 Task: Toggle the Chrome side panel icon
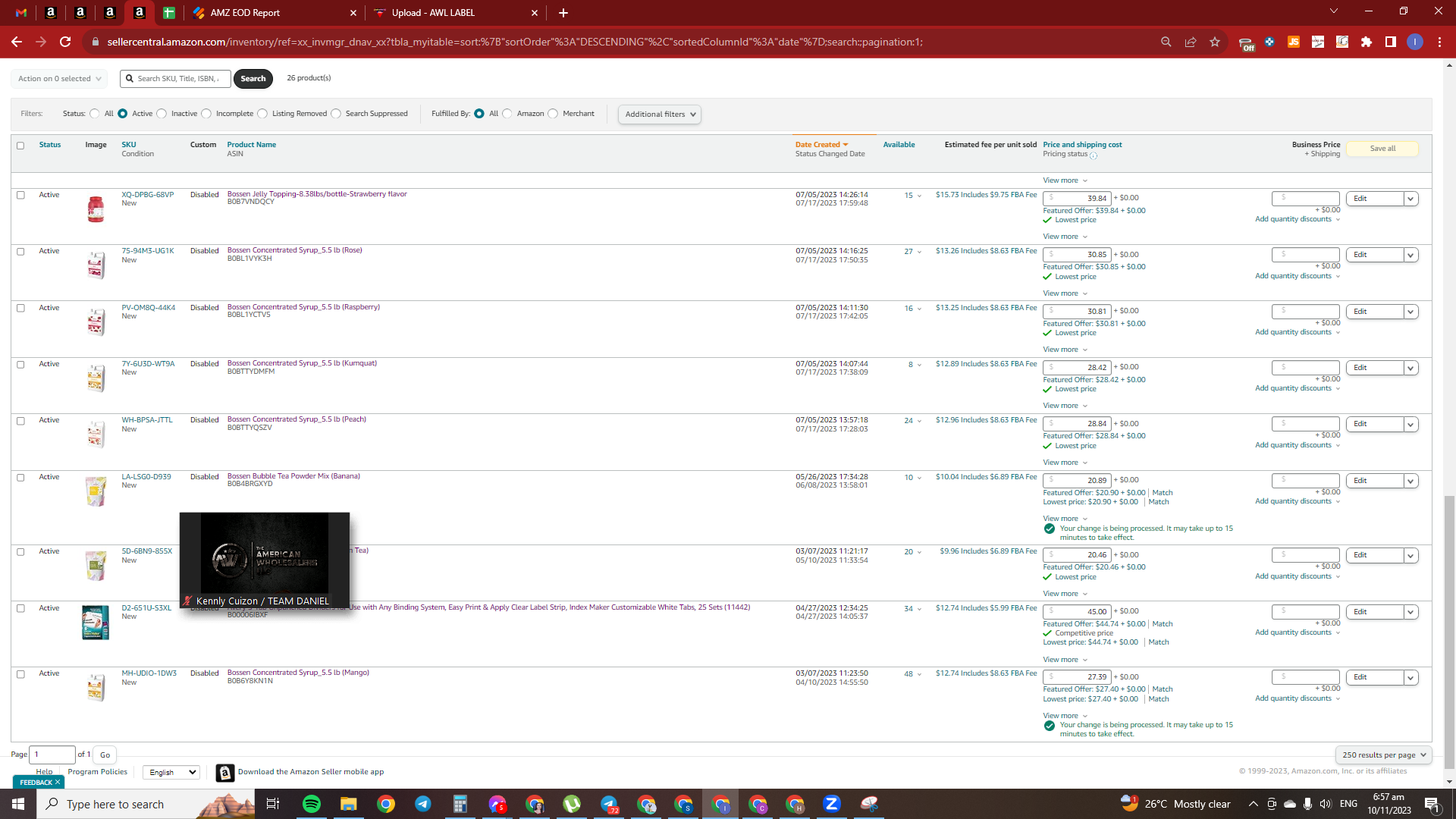pos(1391,42)
